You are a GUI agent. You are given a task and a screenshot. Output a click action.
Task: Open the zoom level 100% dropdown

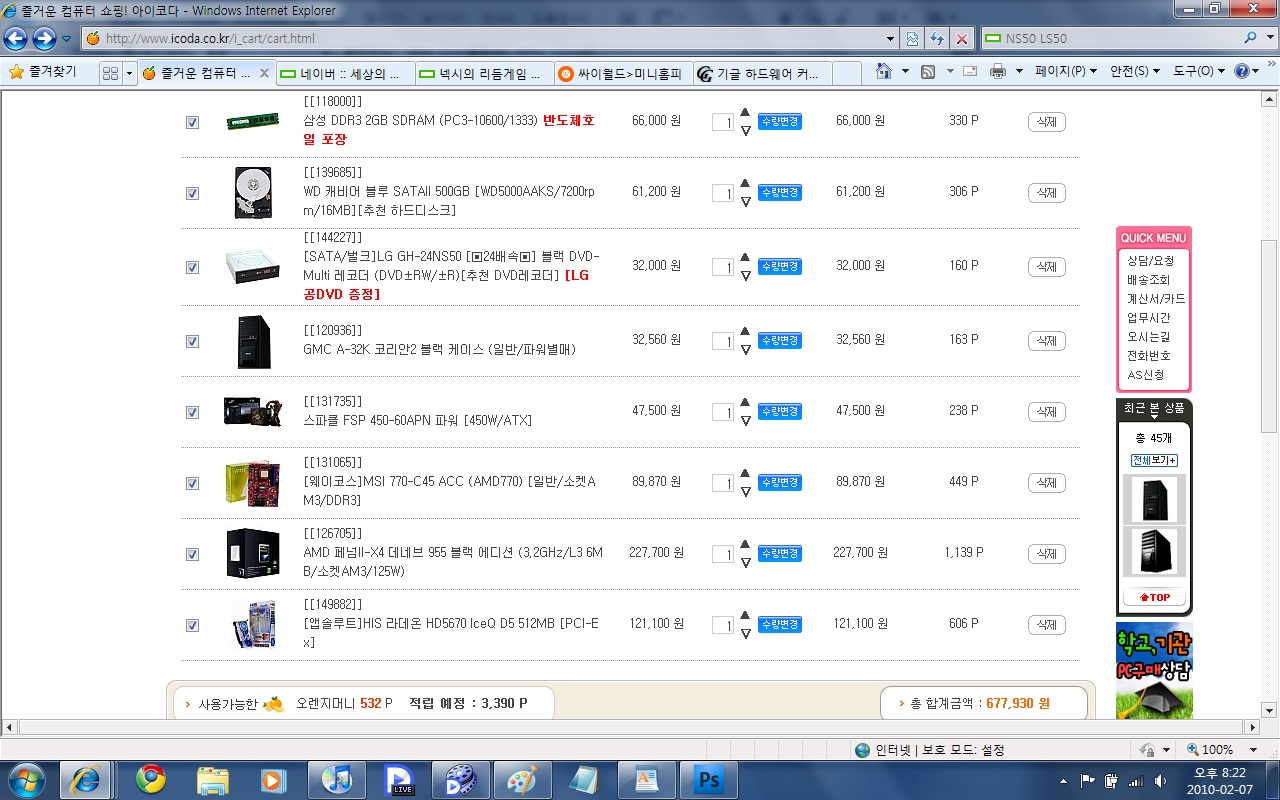(1253, 750)
